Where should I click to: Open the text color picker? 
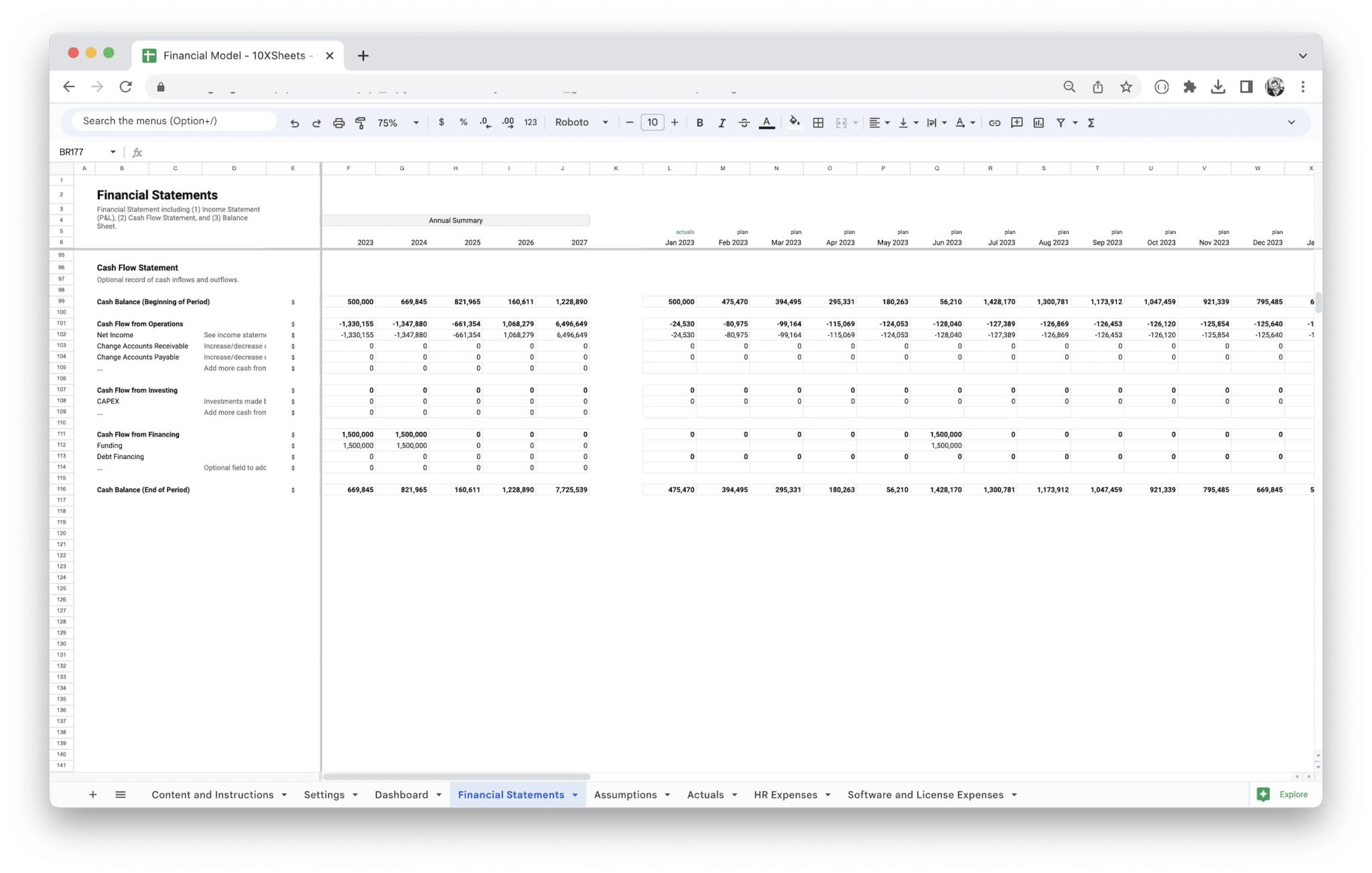[766, 122]
